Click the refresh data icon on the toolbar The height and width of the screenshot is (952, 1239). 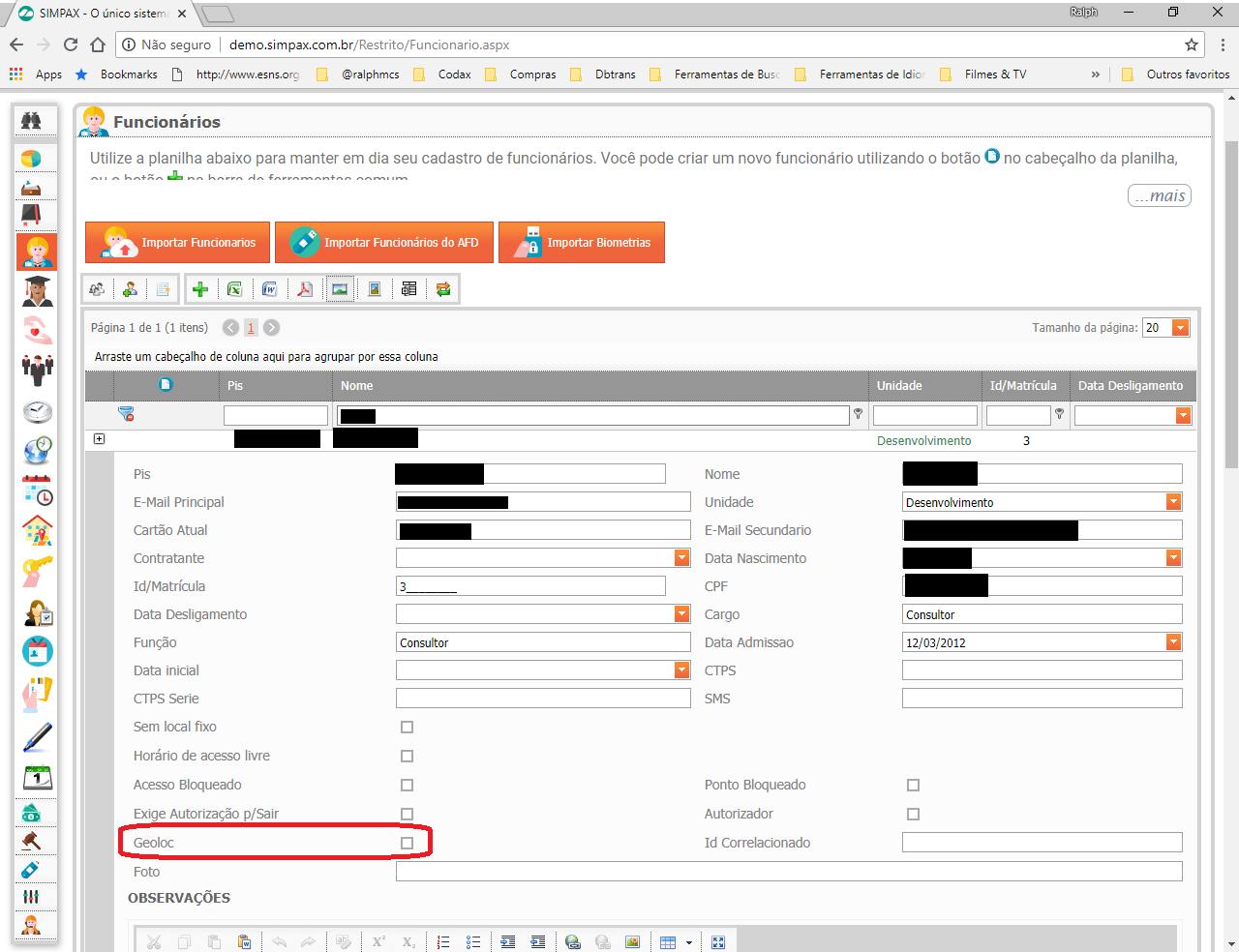tap(443, 288)
